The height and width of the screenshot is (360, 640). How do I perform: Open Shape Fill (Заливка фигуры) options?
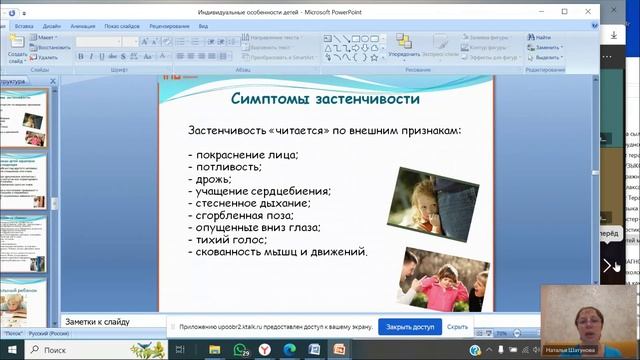tap(486, 37)
